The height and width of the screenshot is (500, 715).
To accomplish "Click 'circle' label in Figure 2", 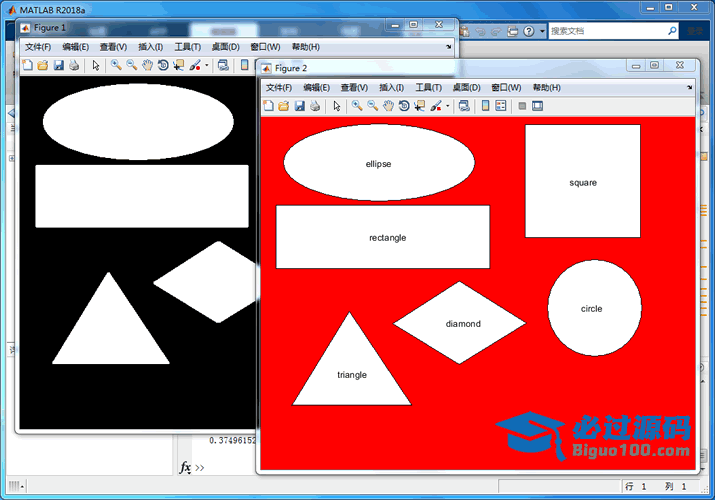I will click(591, 309).
